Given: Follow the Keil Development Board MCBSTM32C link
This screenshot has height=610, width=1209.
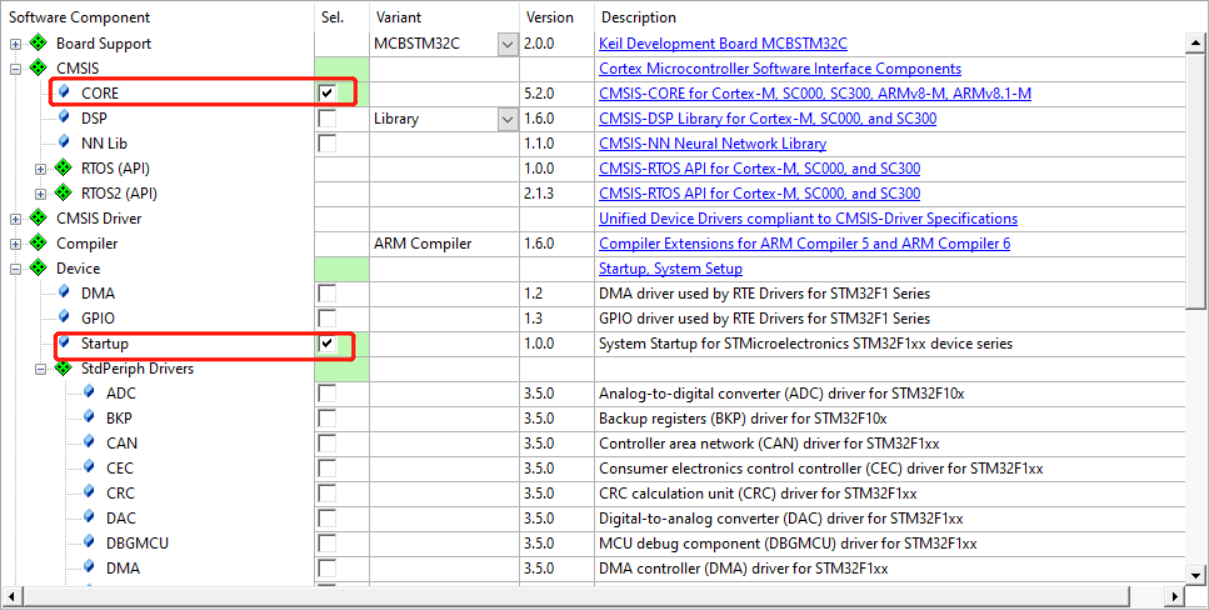Looking at the screenshot, I should pyautogui.click(x=722, y=43).
